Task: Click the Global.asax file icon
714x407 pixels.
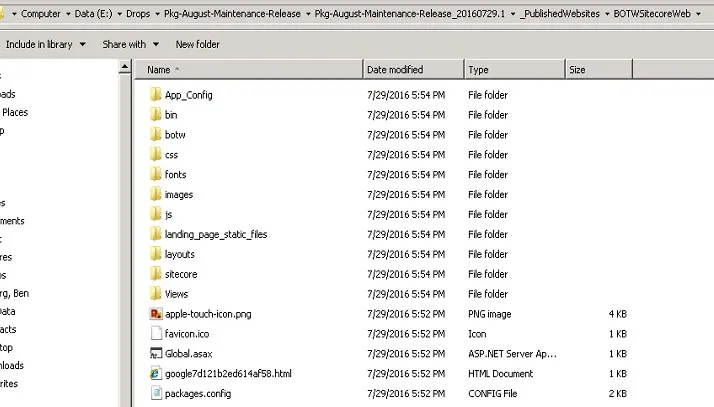Action: click(x=156, y=354)
